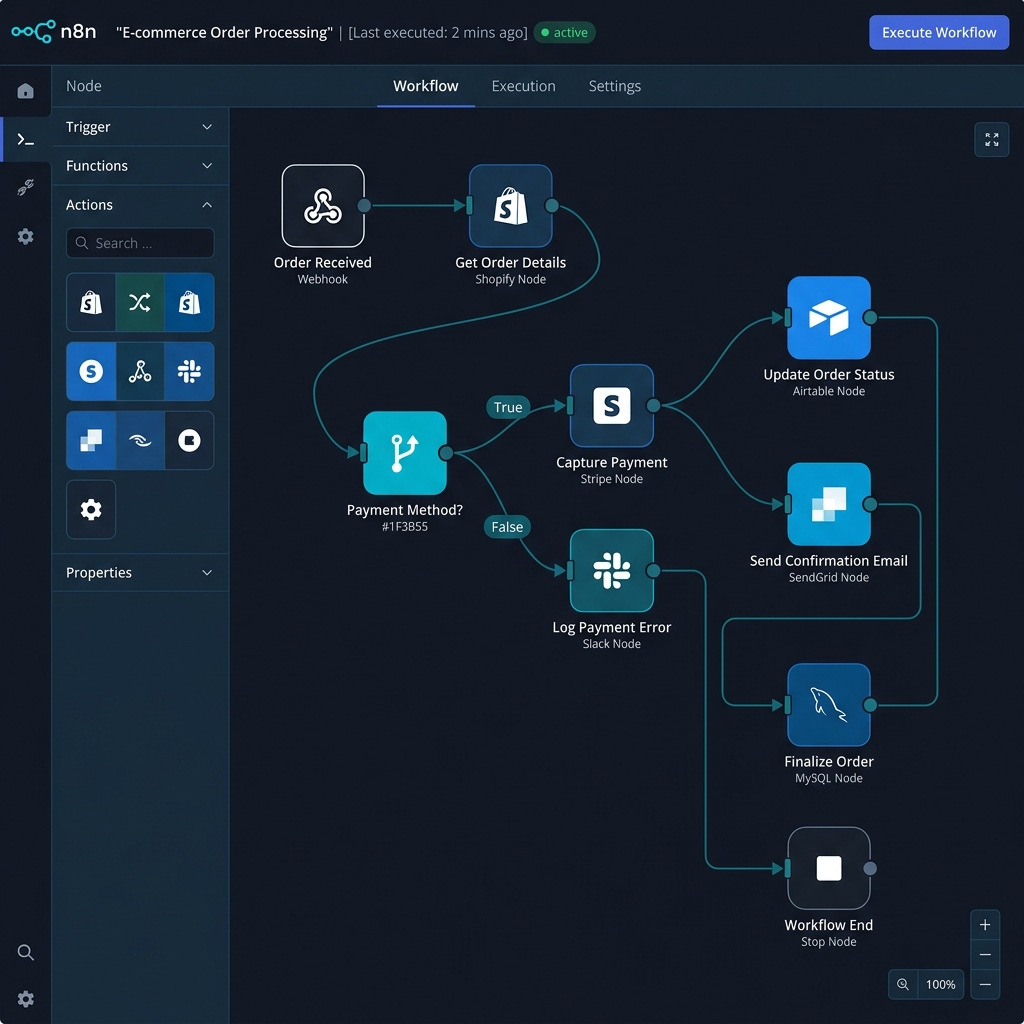This screenshot has height=1024, width=1024.
Task: Select the Payment Method? branch node
Action: (405, 453)
